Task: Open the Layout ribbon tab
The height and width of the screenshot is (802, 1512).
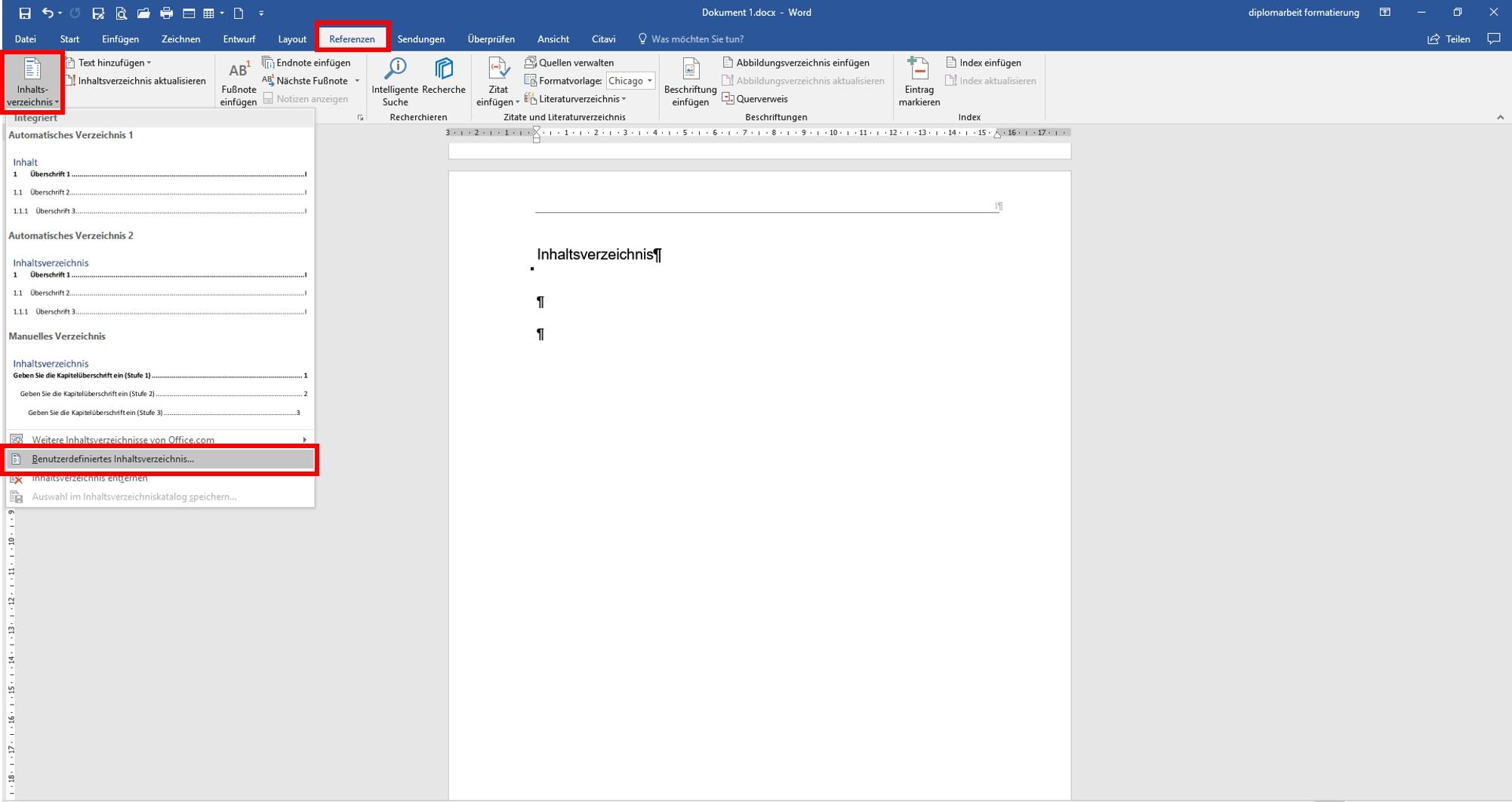Action: (x=292, y=39)
